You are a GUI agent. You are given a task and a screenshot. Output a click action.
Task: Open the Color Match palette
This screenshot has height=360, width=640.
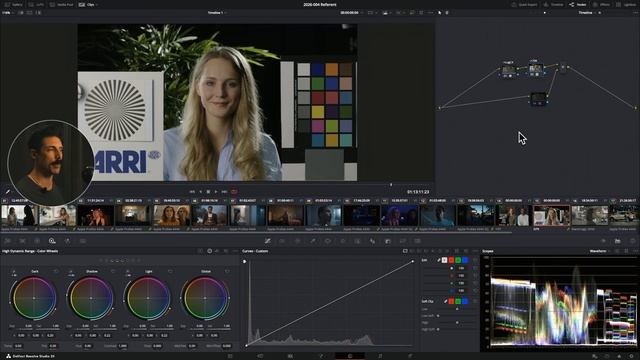click(22, 241)
